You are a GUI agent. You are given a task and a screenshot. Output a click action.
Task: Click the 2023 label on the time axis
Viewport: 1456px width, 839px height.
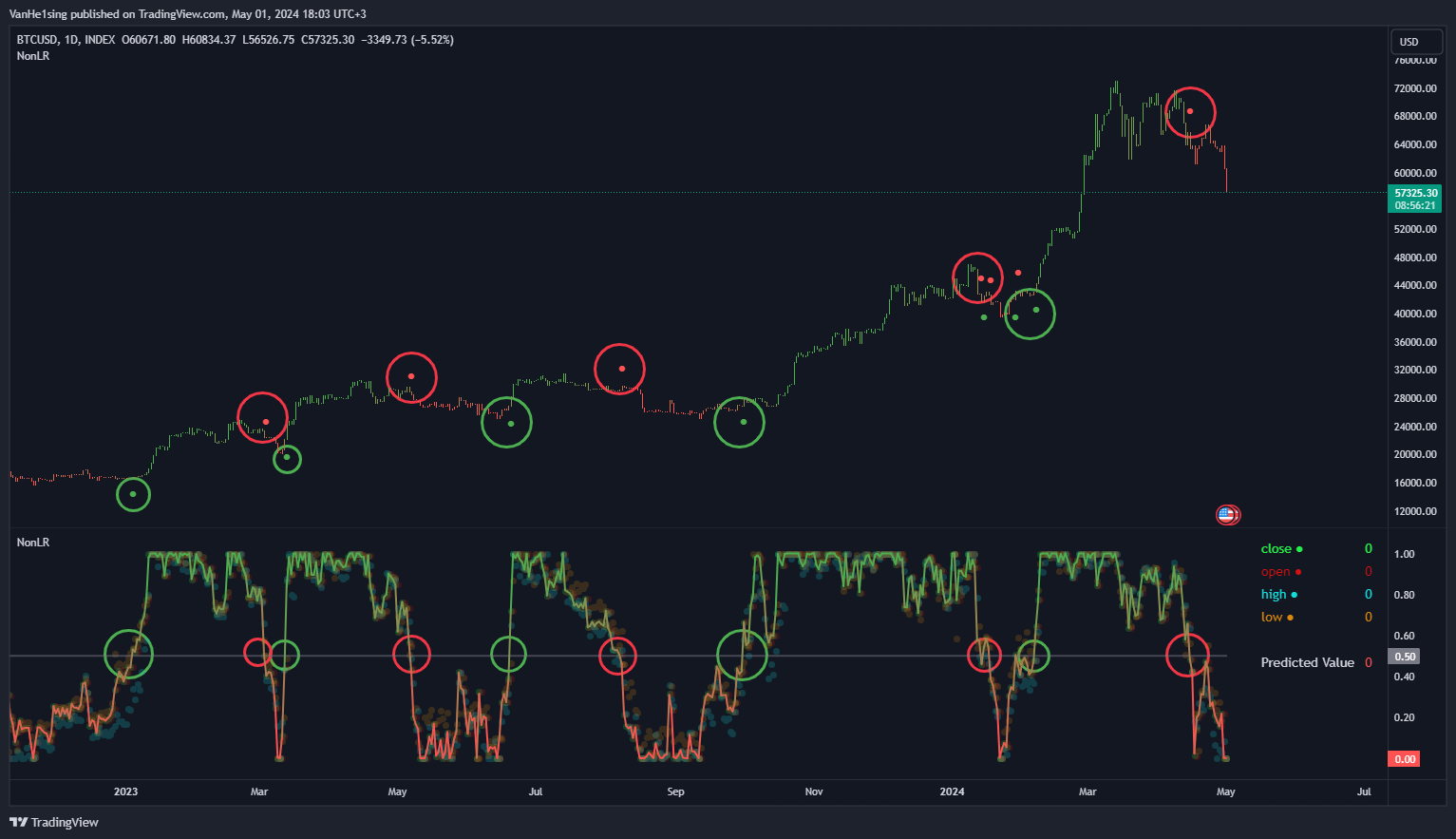pyautogui.click(x=125, y=791)
